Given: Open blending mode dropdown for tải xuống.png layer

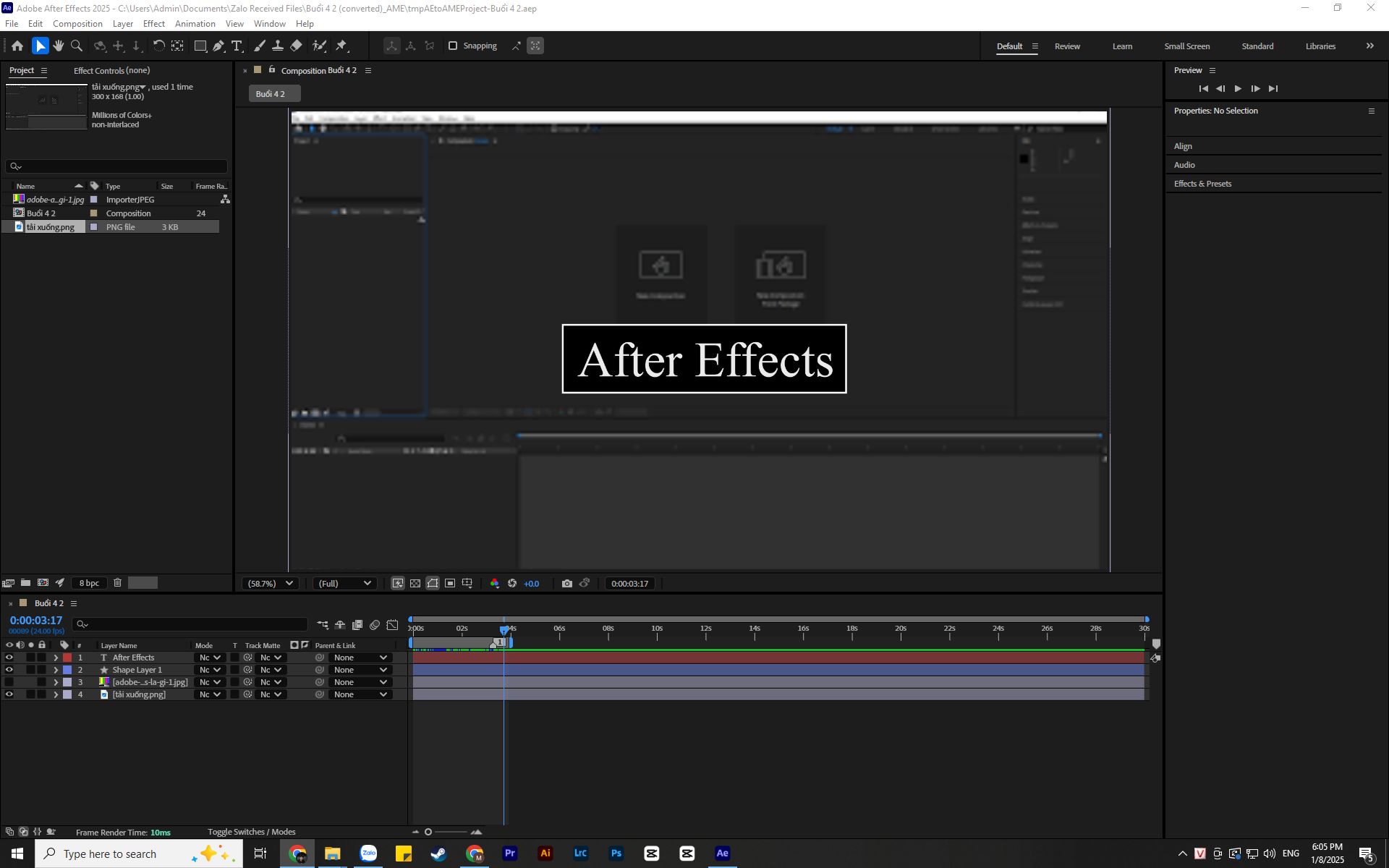Looking at the screenshot, I should tap(209, 694).
